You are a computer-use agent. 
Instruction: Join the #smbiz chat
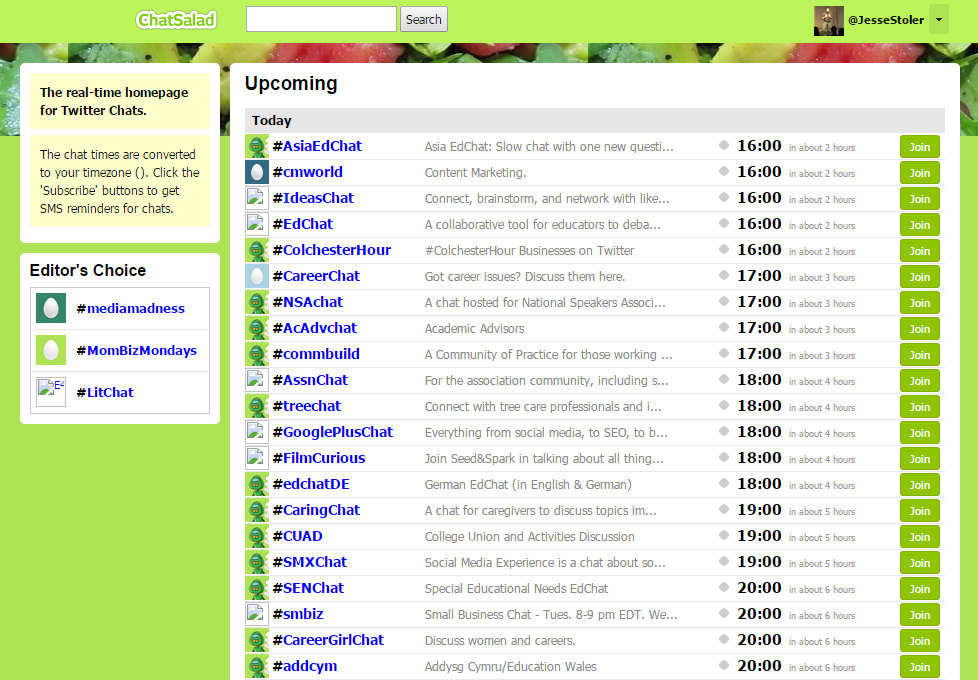[919, 615]
